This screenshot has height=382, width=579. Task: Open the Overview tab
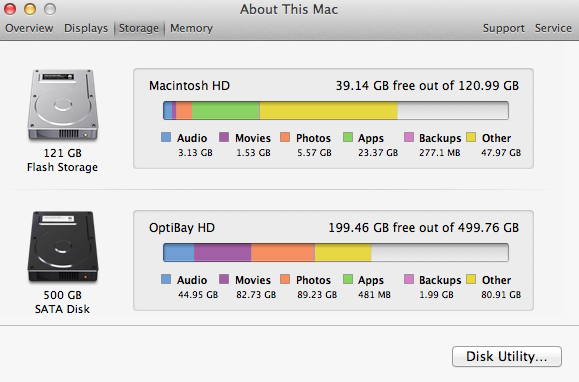point(29,28)
